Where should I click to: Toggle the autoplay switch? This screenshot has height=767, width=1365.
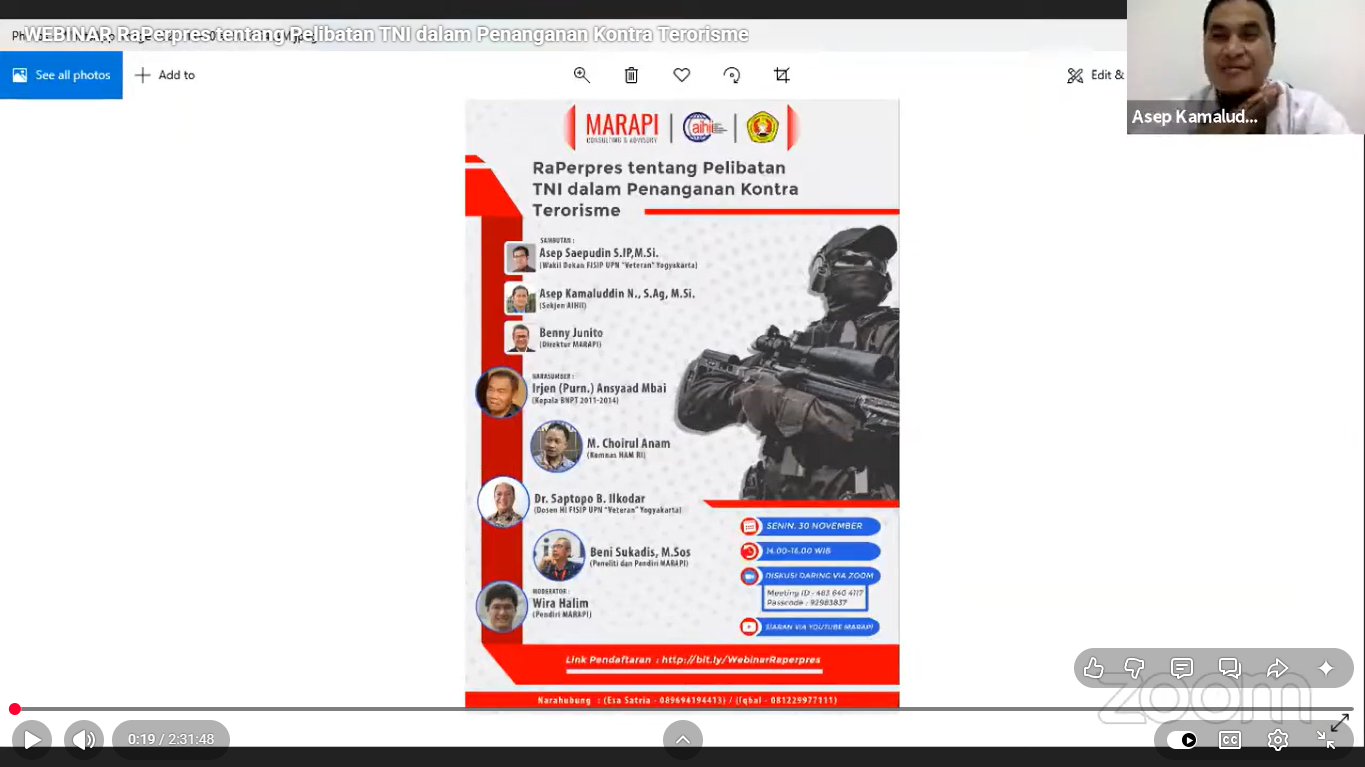[x=1182, y=740]
